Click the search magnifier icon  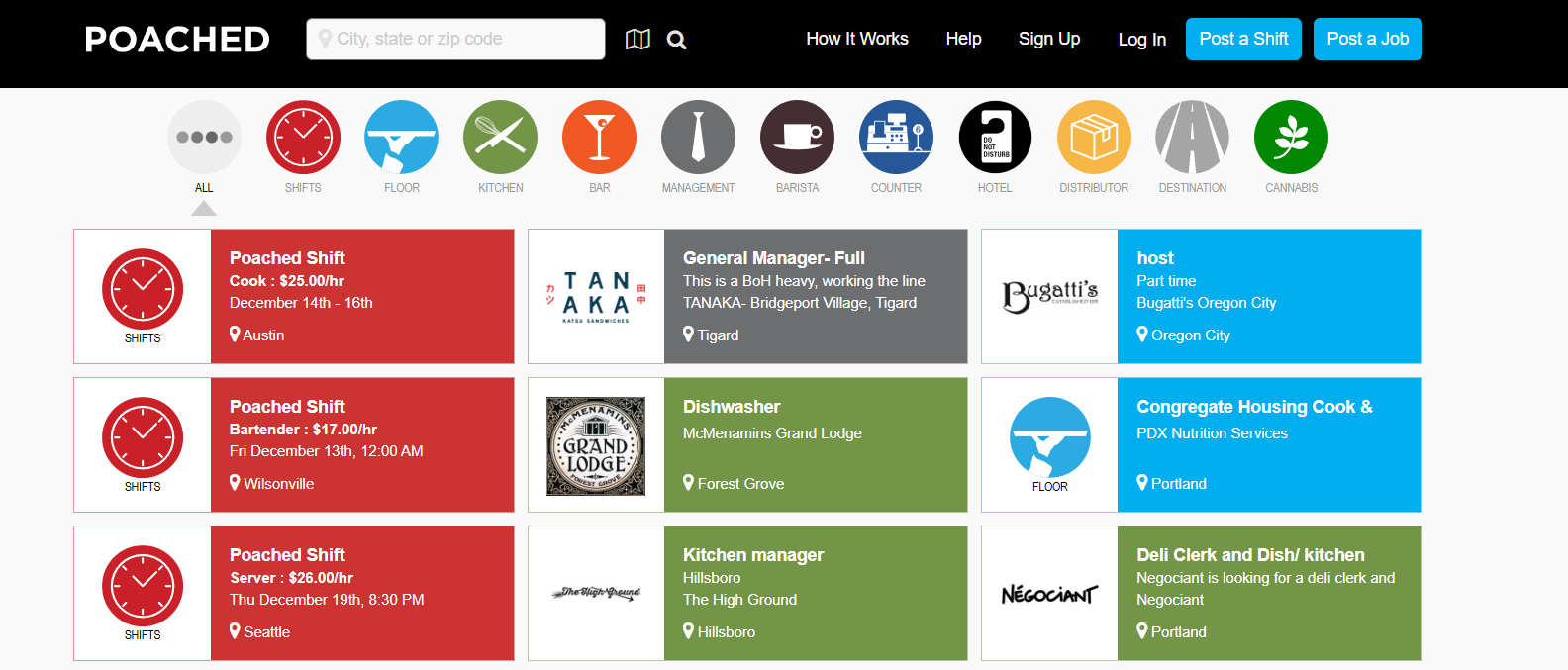click(677, 40)
